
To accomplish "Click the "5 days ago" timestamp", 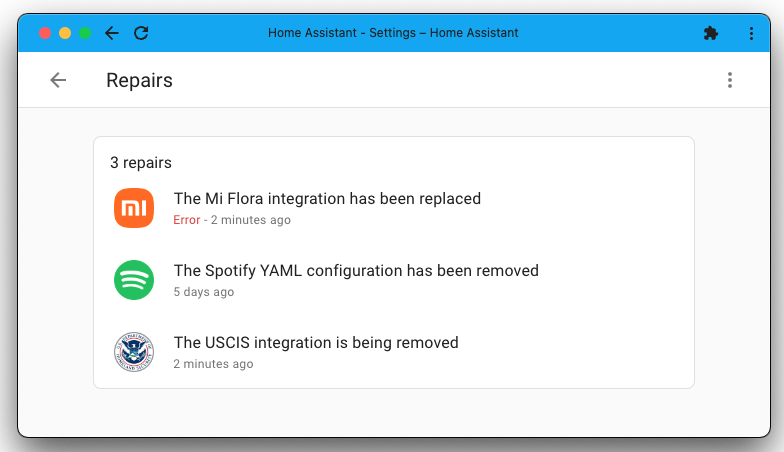I will (x=204, y=292).
